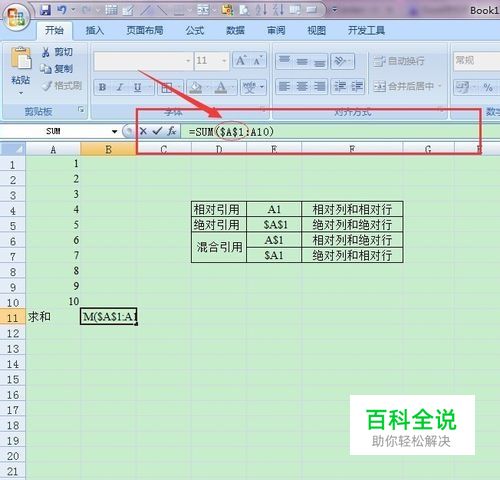Toggle Underline formatting
The height and width of the screenshot is (480, 500).
pos(137,88)
